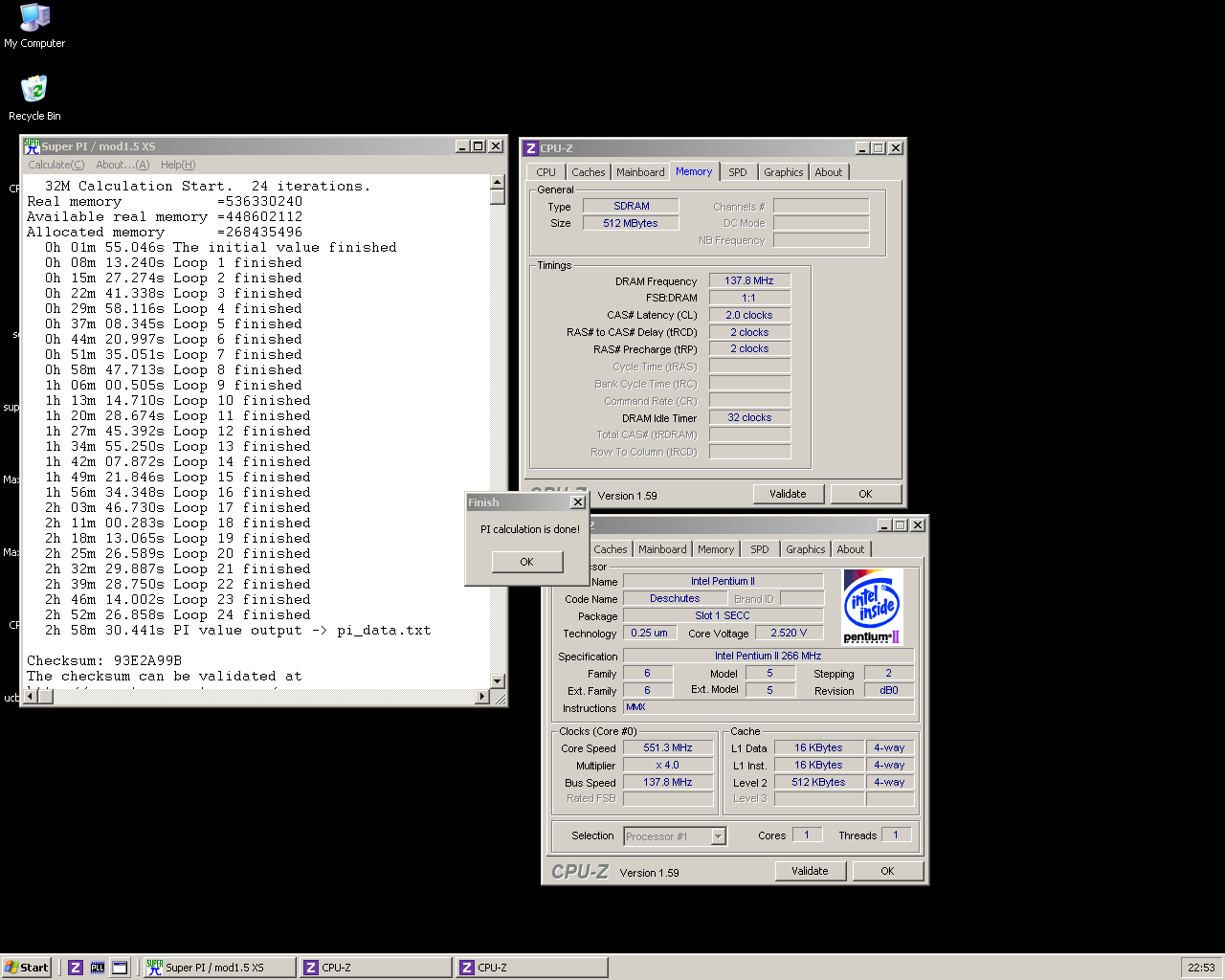
Task: Activate first CPU-Z taskbar button
Action: (x=376, y=968)
